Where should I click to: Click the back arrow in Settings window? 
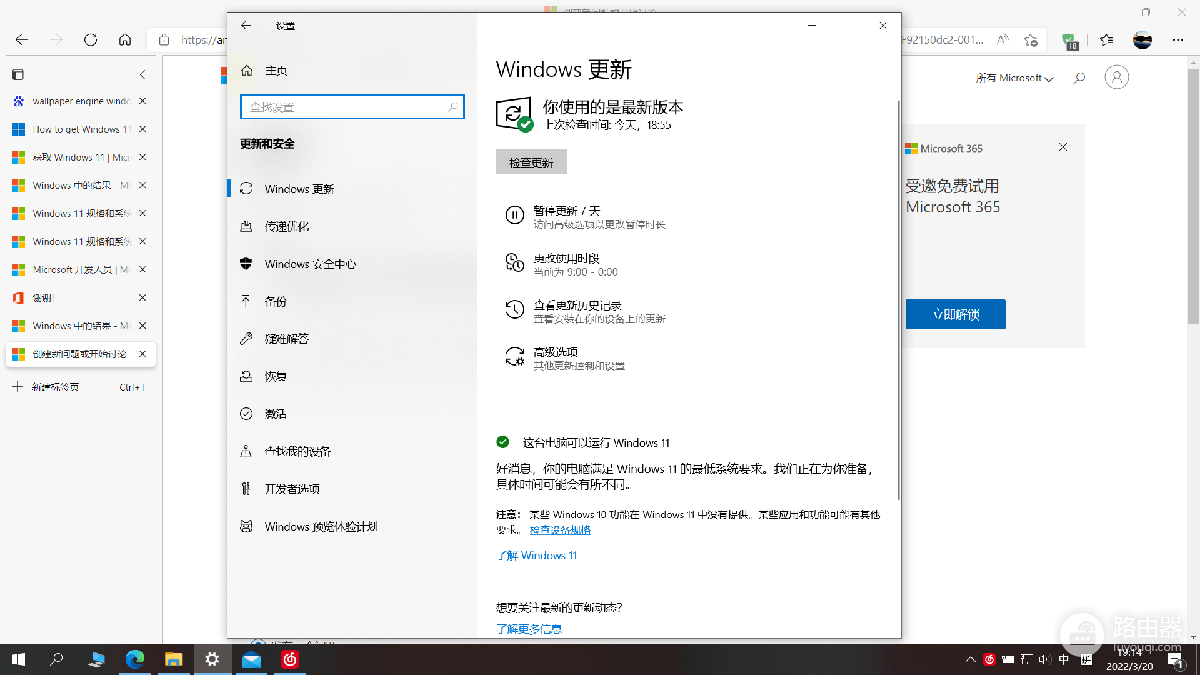[x=246, y=26]
